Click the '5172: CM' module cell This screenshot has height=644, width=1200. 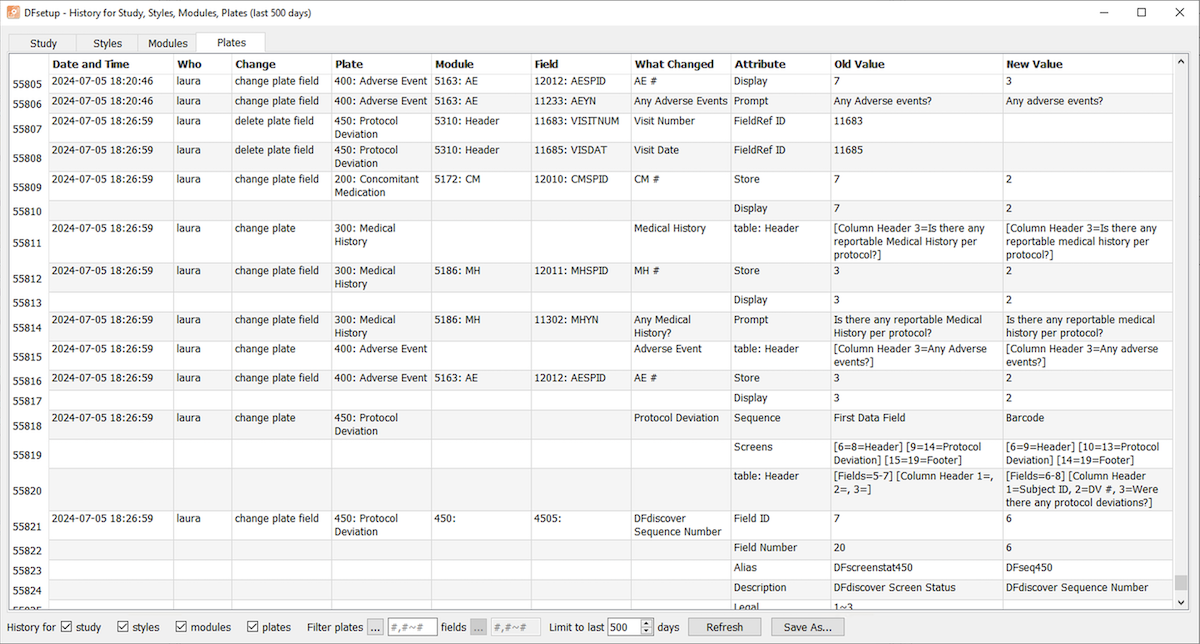click(481, 186)
